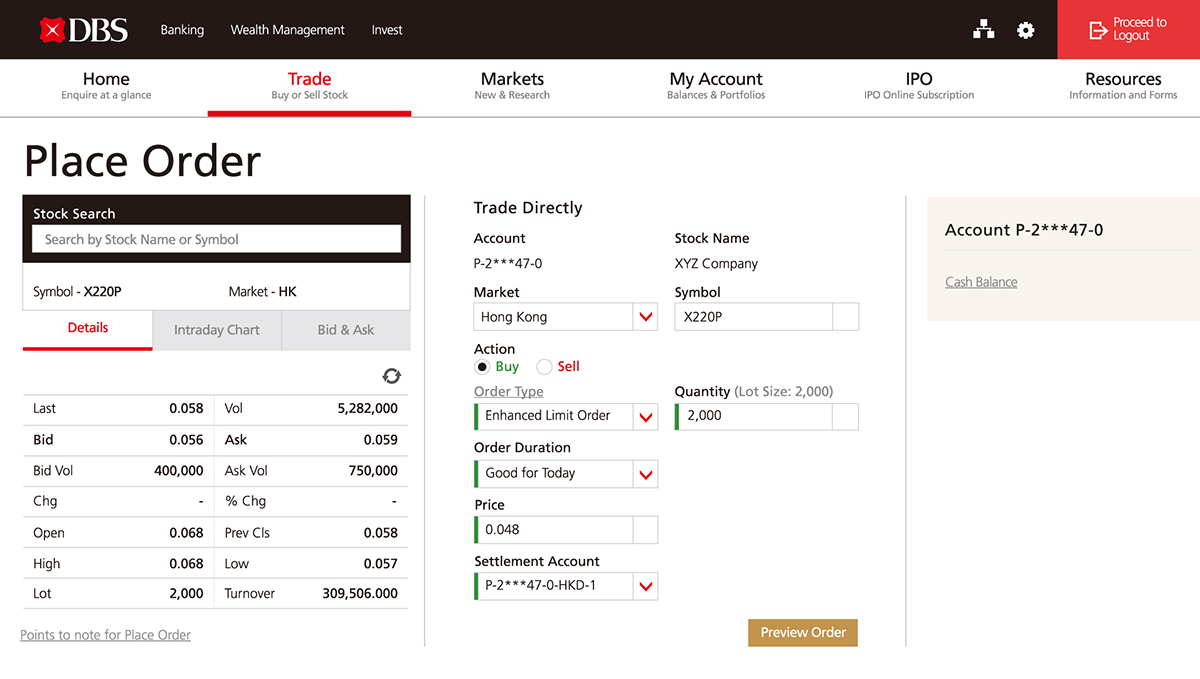Click the Stock Search input field
The height and width of the screenshot is (679, 1200).
tap(216, 239)
